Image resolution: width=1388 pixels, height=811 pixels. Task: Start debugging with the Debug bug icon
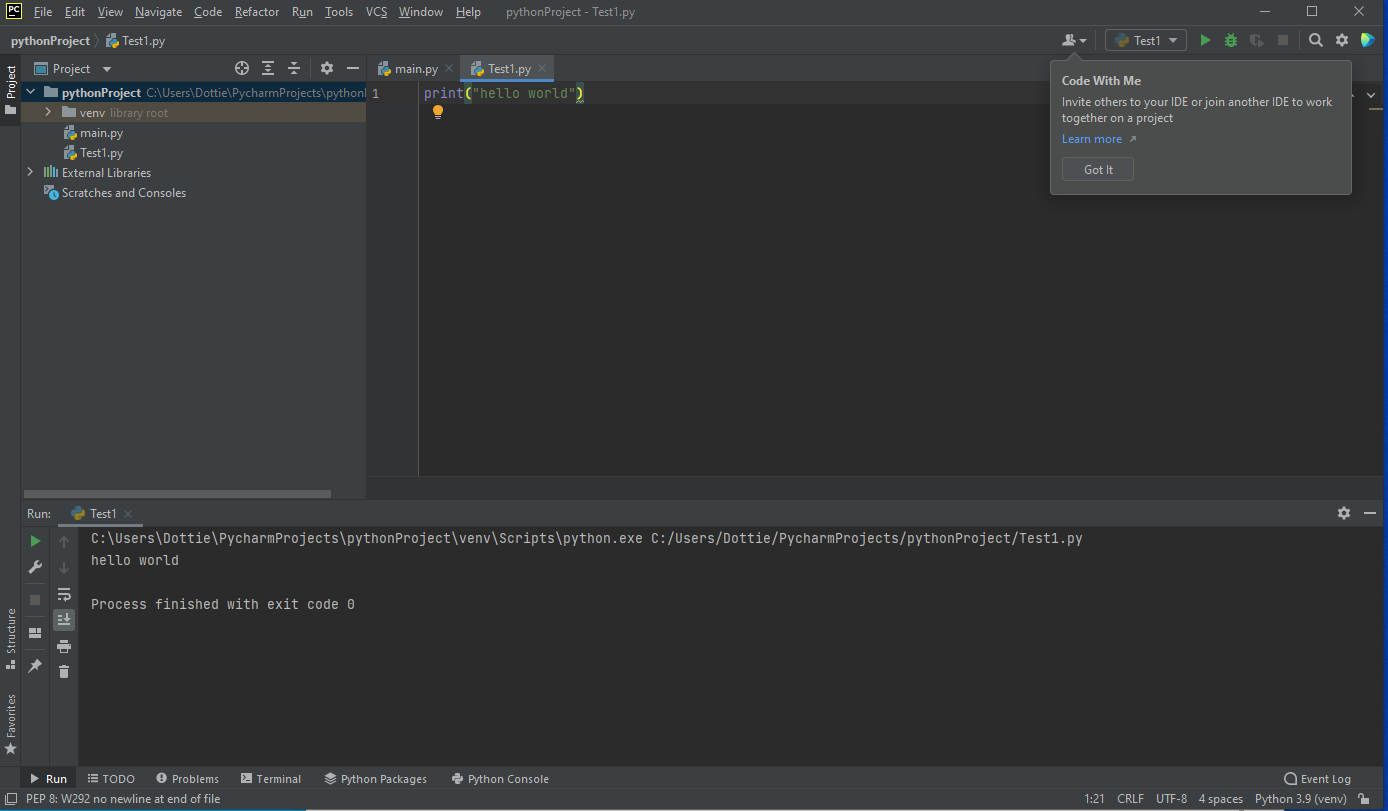click(1231, 40)
